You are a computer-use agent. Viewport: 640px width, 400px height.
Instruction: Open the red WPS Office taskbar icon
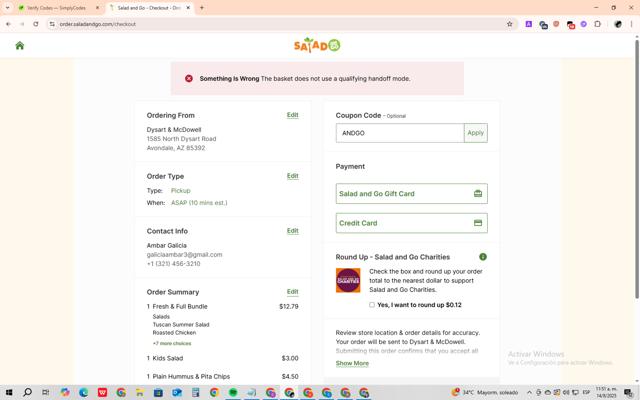pos(102,393)
